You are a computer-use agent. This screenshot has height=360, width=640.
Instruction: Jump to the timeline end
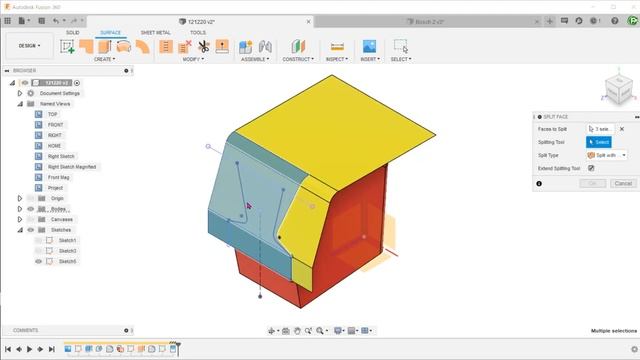[51, 349]
